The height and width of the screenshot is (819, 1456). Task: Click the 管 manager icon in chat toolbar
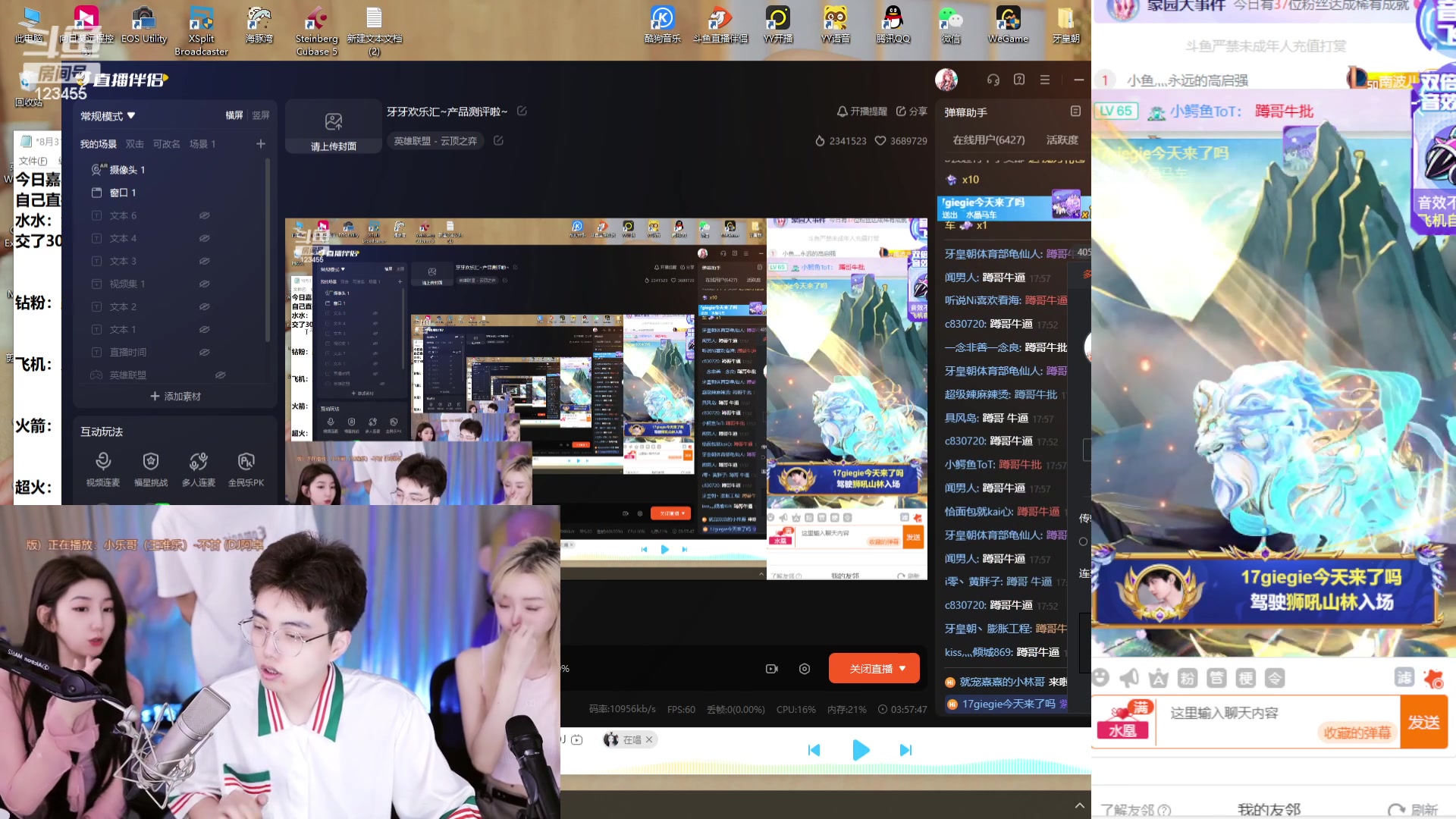1216,678
